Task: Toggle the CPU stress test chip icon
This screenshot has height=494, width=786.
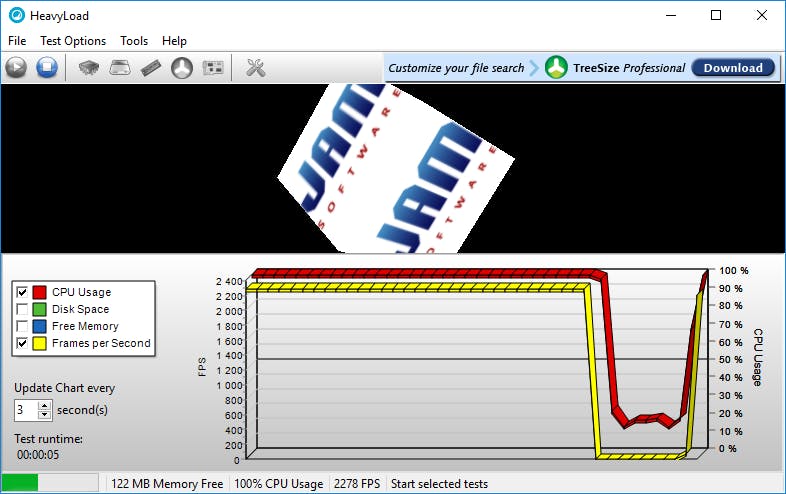Action: tap(89, 67)
